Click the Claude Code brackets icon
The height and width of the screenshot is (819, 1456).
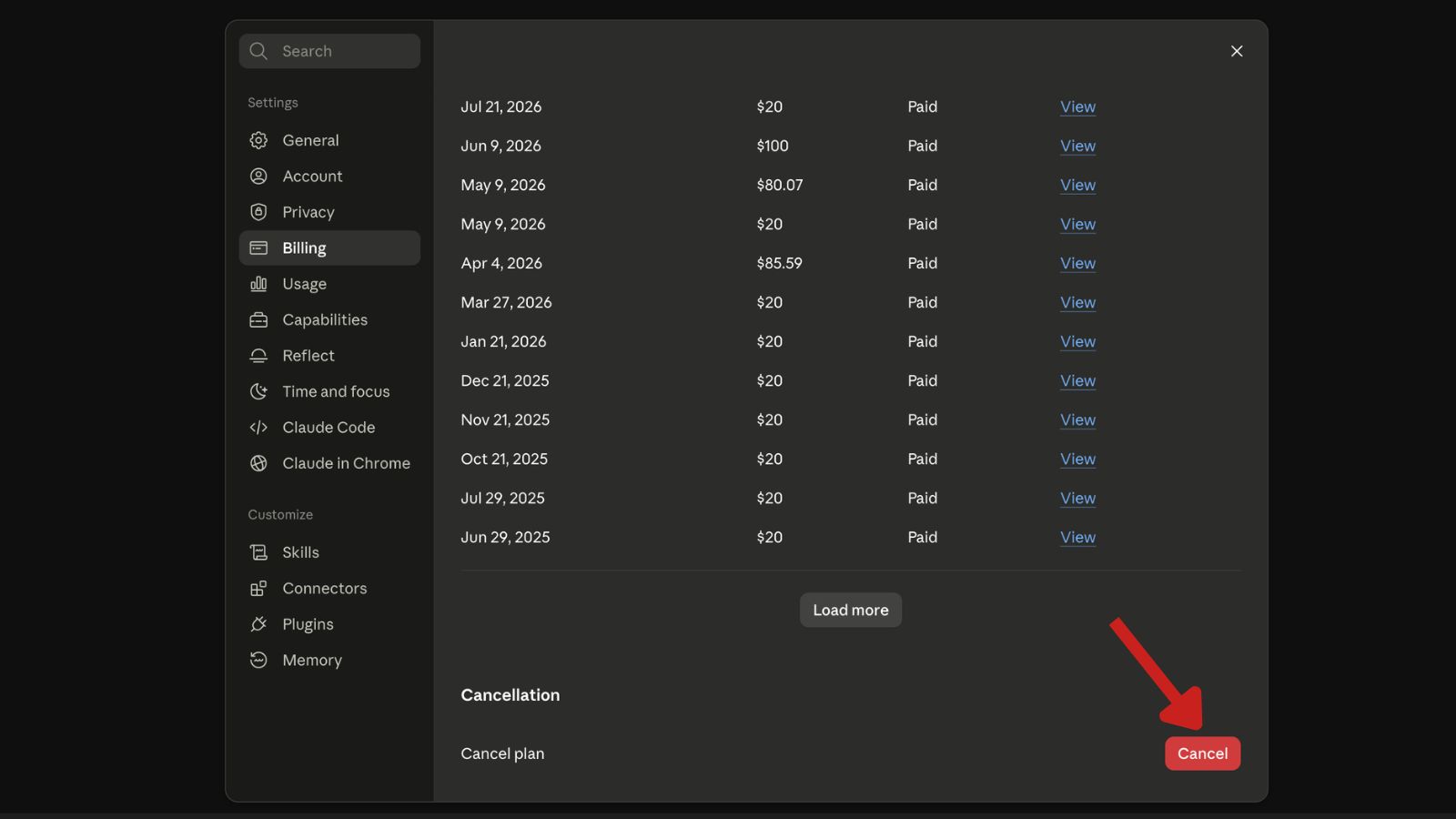[x=258, y=428]
